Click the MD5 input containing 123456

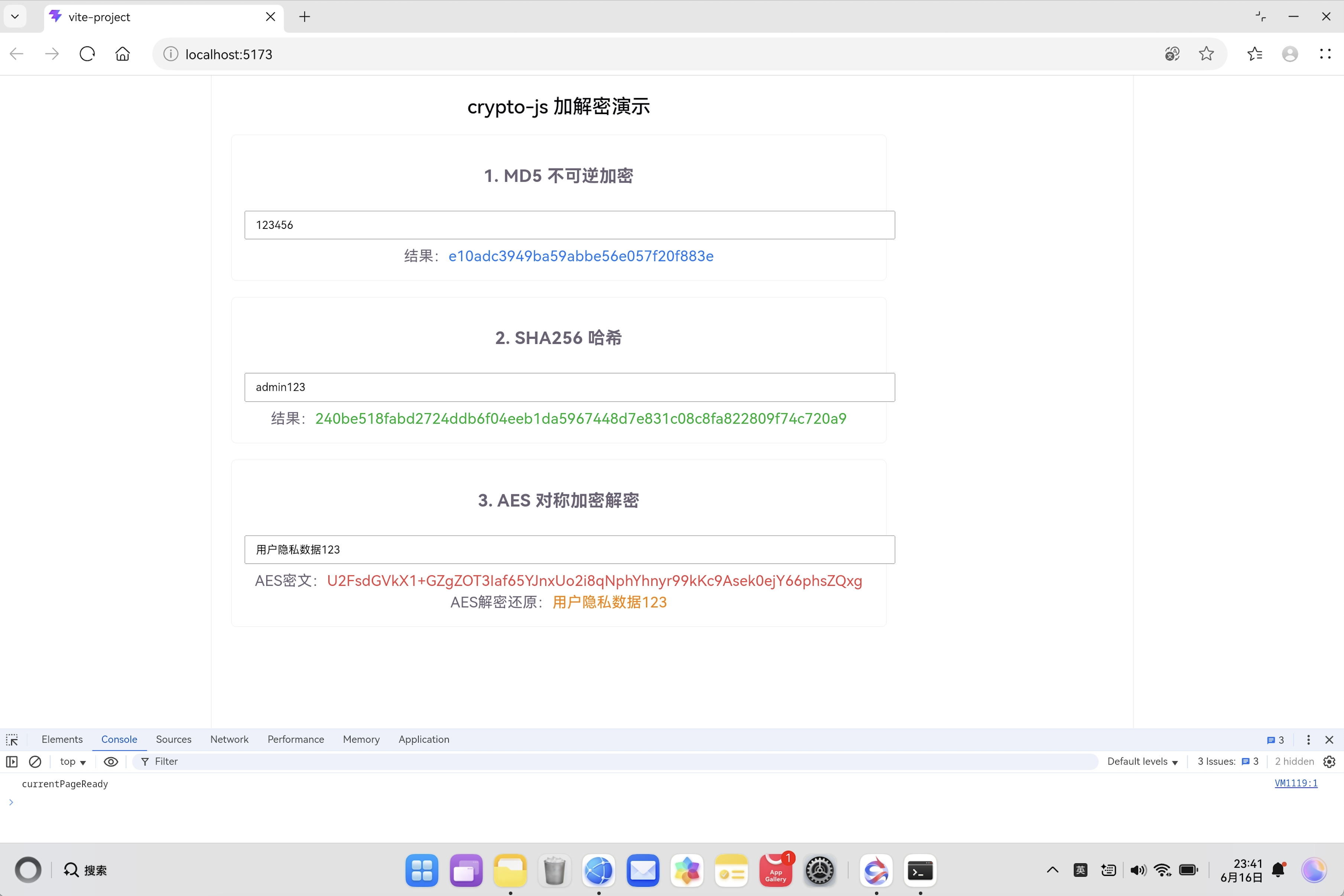569,225
